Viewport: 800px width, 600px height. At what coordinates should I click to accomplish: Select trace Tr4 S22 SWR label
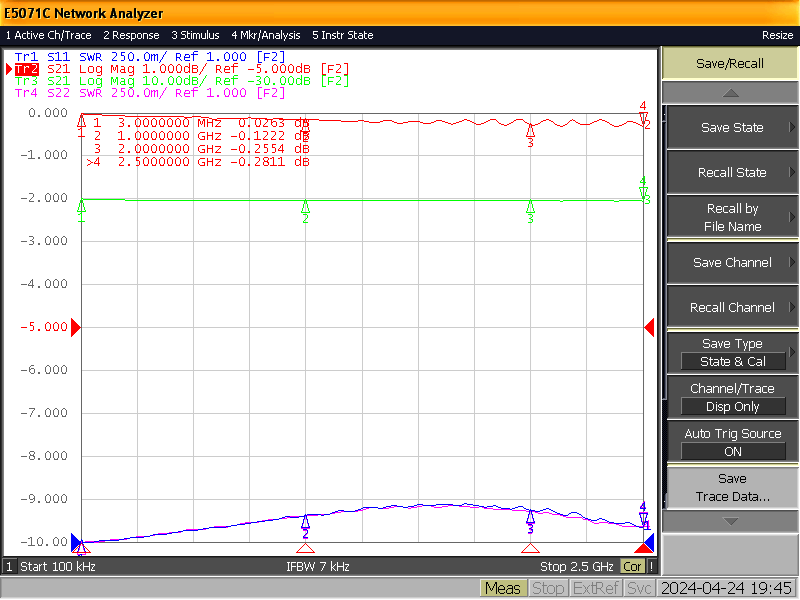[149, 93]
